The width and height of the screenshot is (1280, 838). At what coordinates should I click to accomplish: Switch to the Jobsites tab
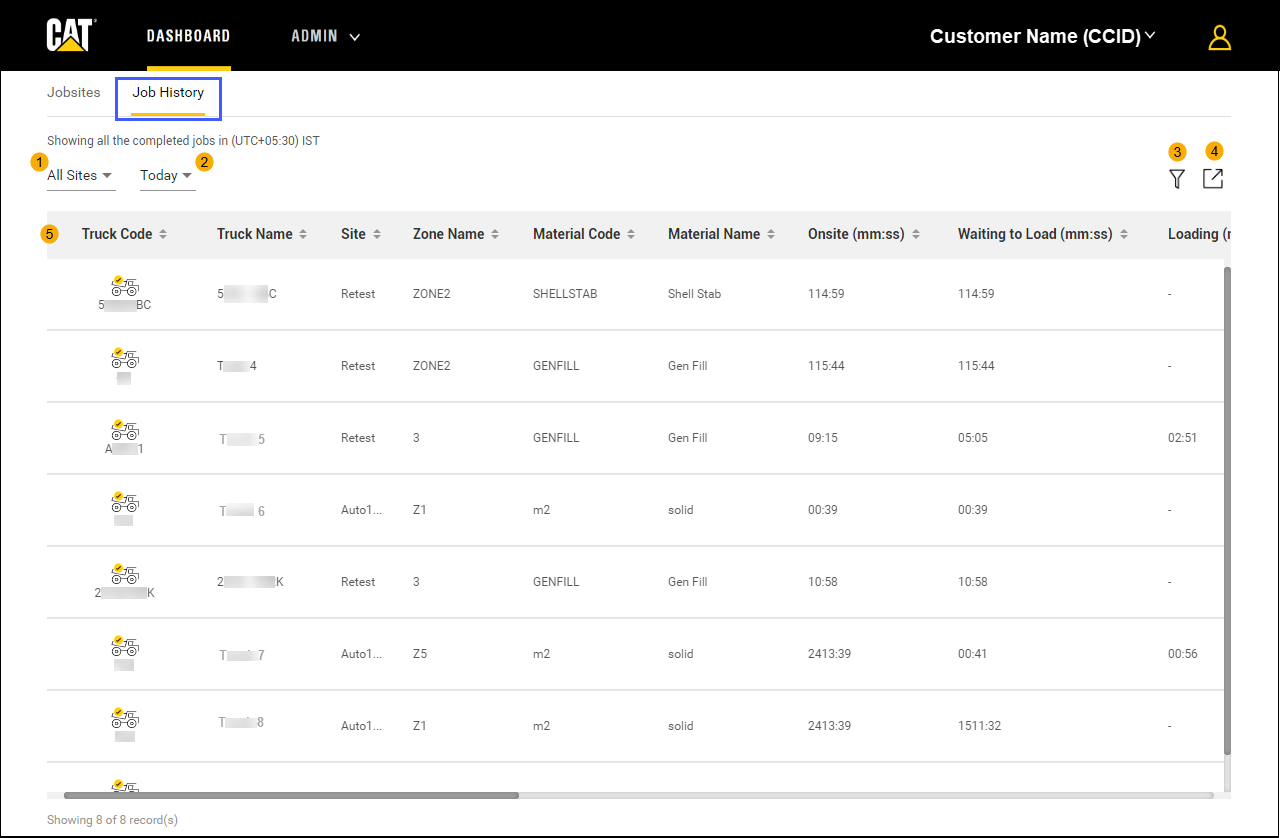click(x=74, y=92)
